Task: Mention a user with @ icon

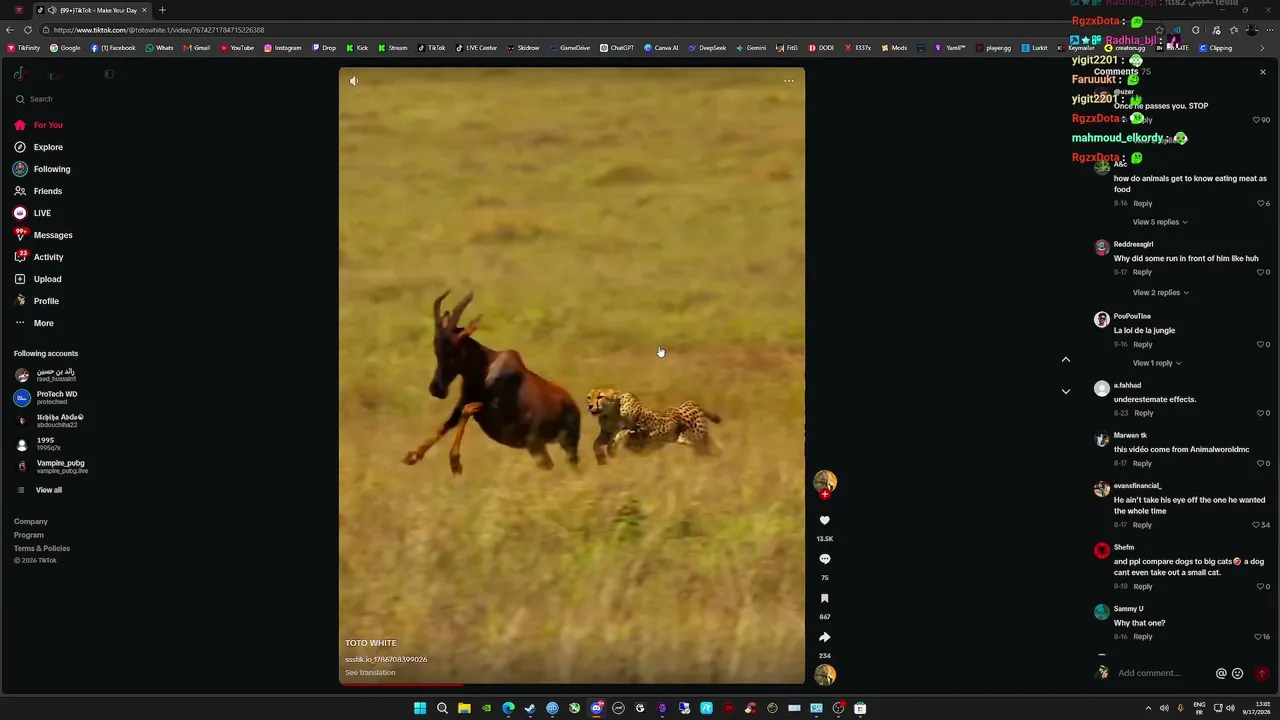Action: coord(1221,674)
